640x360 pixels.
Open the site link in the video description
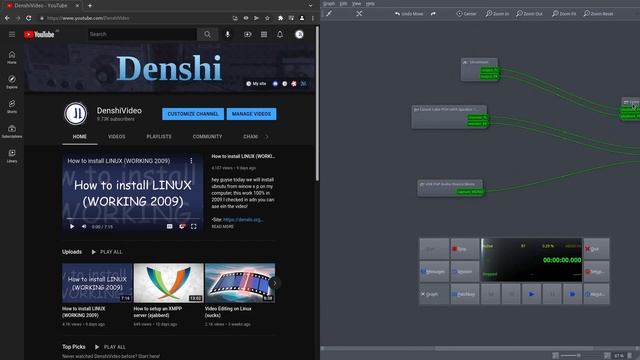click(x=243, y=220)
